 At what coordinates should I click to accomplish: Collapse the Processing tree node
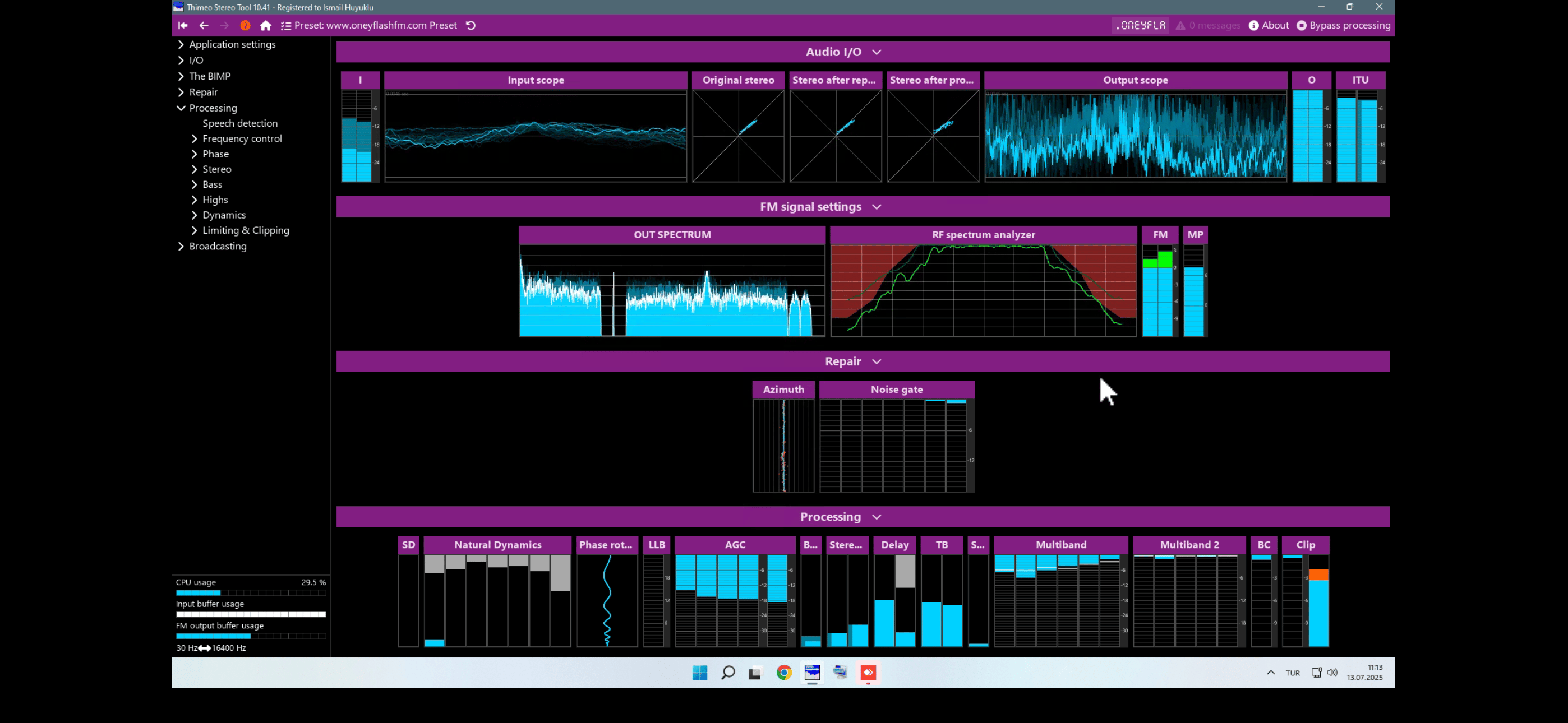click(181, 108)
